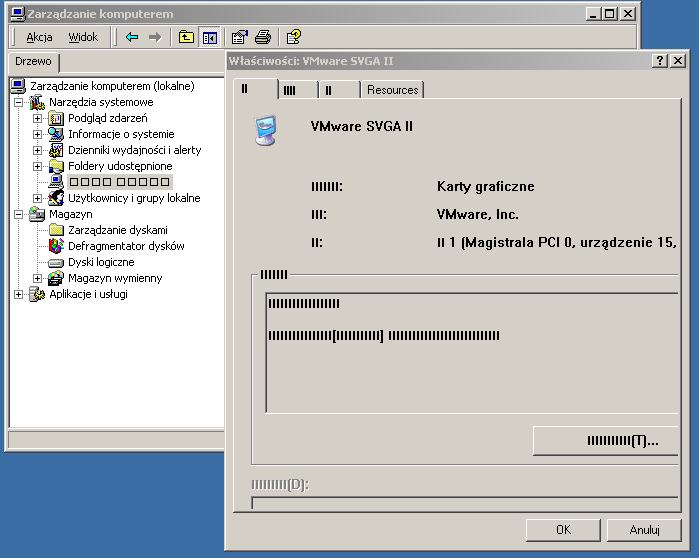Click the Print toolbar icon

coord(263,37)
